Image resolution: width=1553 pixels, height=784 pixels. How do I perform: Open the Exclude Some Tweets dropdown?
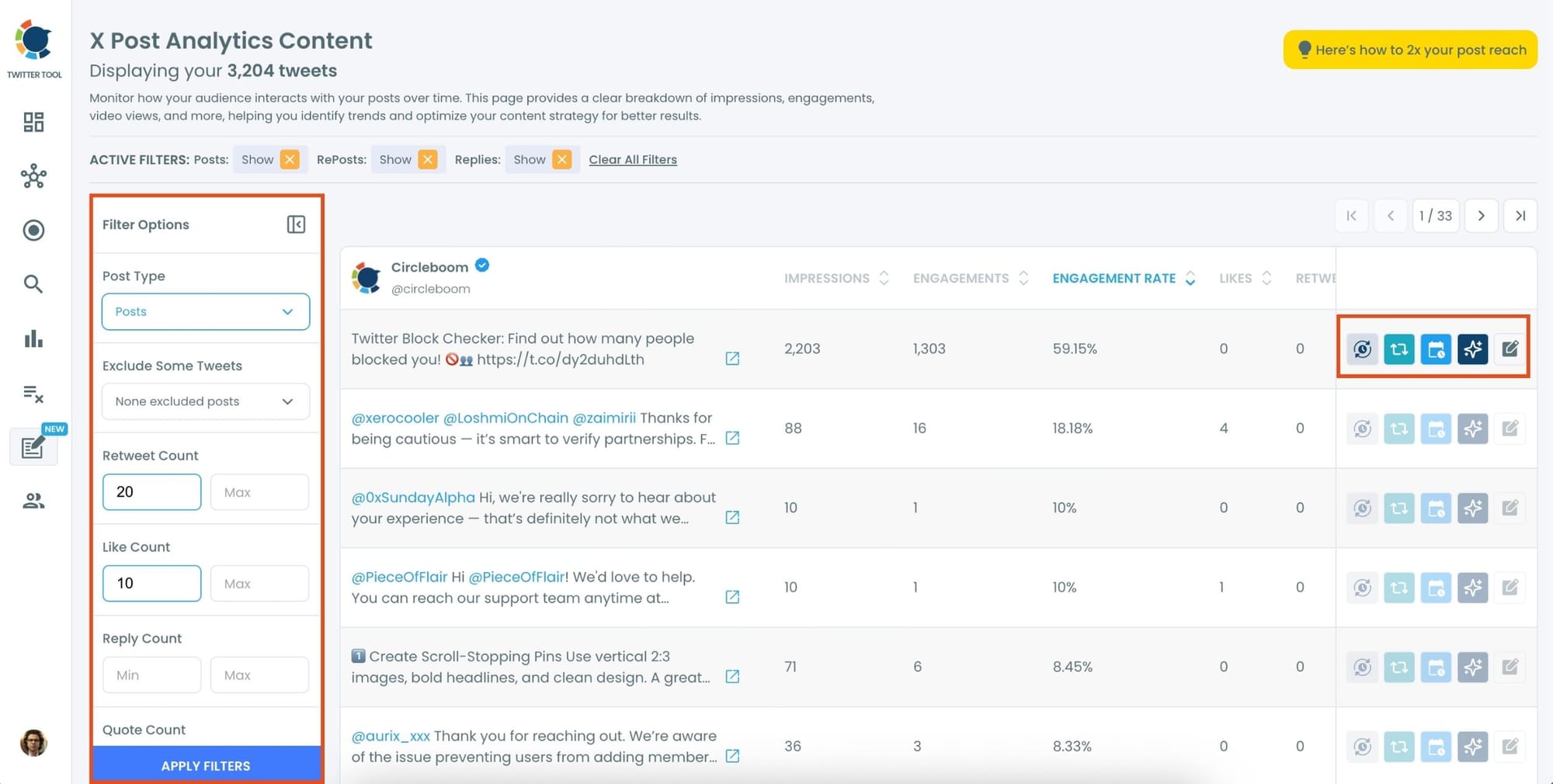point(205,401)
